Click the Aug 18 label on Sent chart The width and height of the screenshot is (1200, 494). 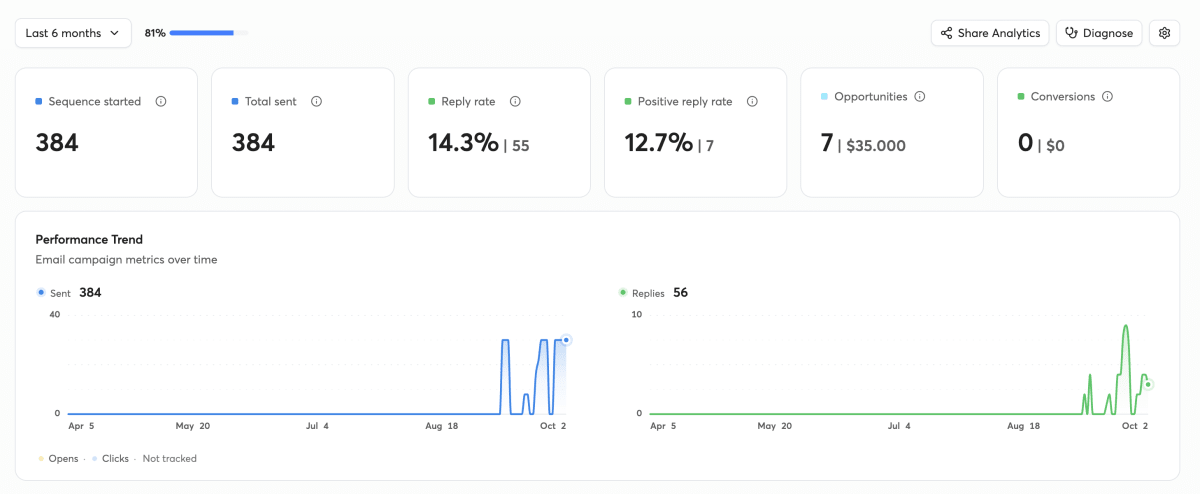click(441, 426)
